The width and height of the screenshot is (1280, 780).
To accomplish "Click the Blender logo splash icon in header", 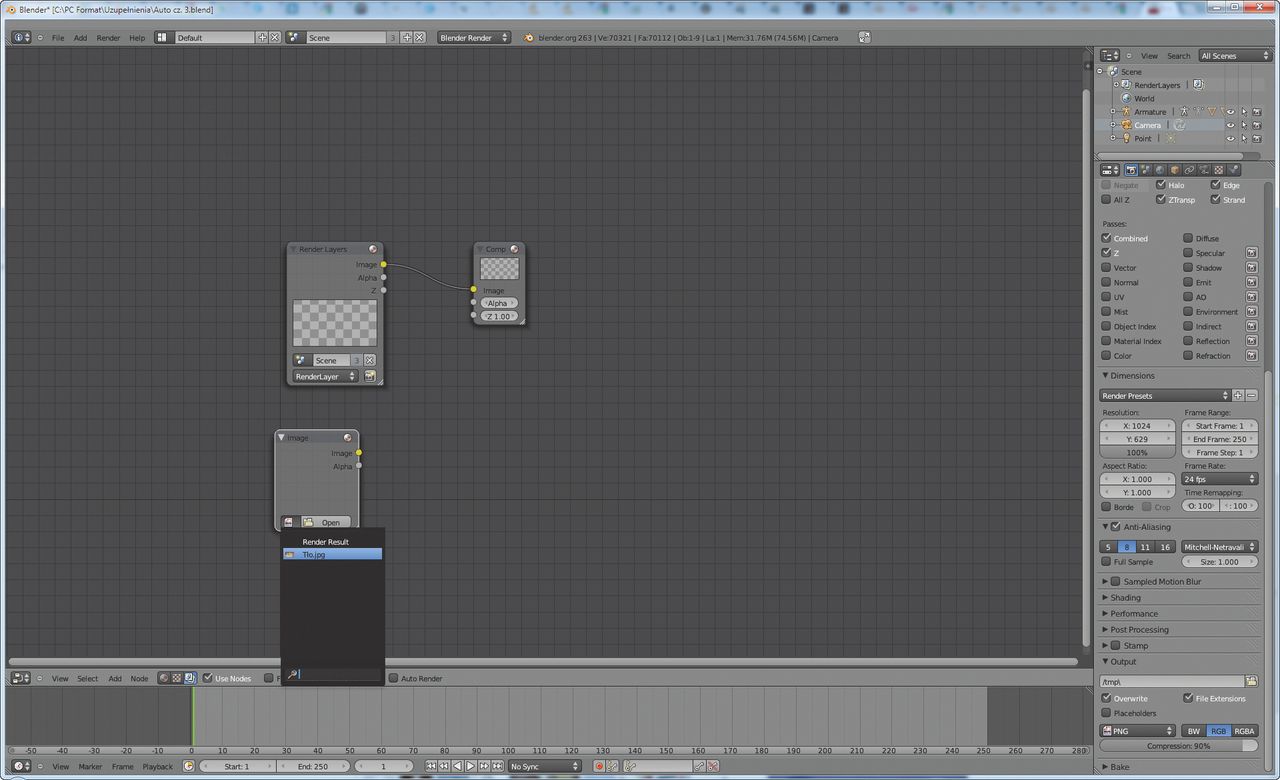I will pyautogui.click(x=529, y=37).
